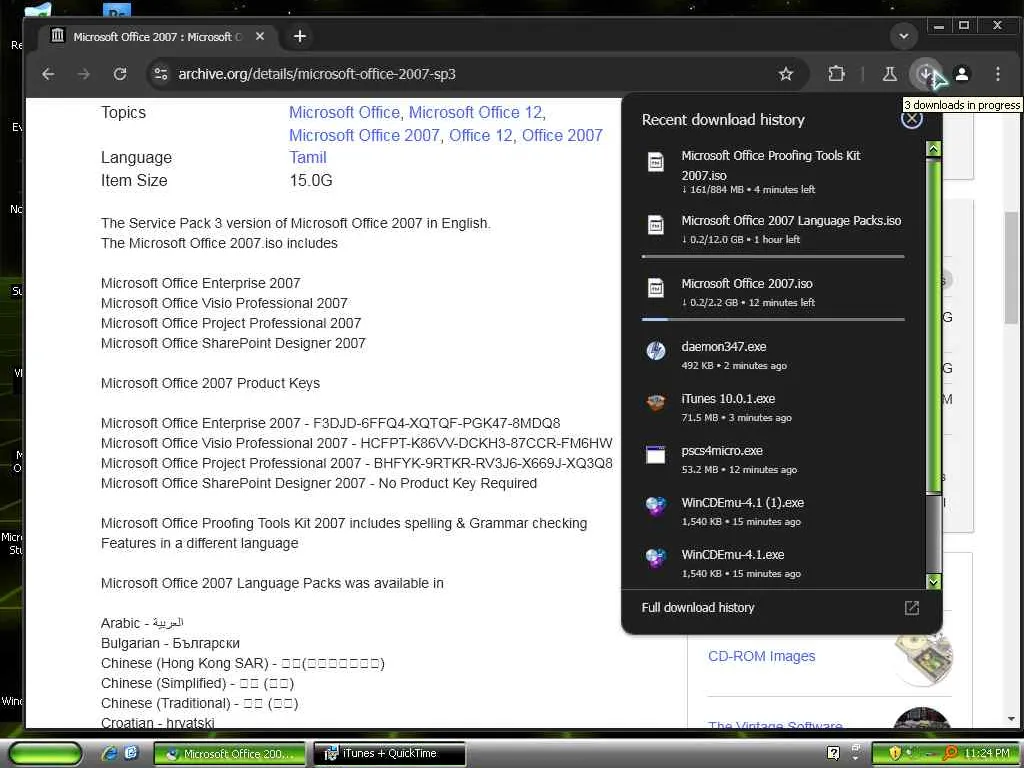The height and width of the screenshot is (768, 1024).
Task: Open the Microsoft Office topic link
Action: click(x=344, y=112)
